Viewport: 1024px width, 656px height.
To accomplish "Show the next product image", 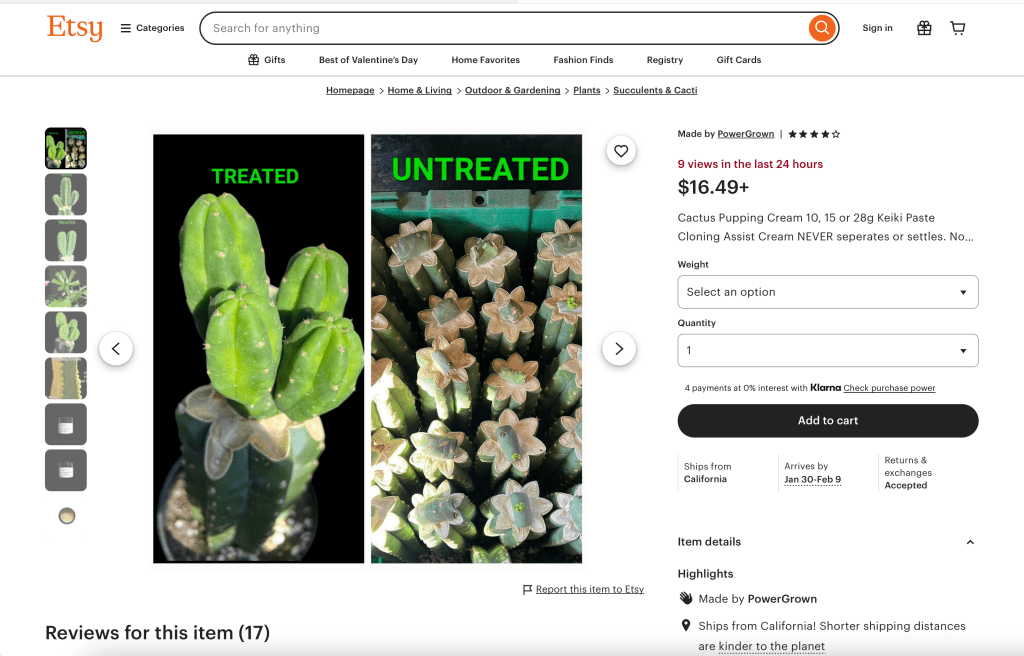I will 619,348.
